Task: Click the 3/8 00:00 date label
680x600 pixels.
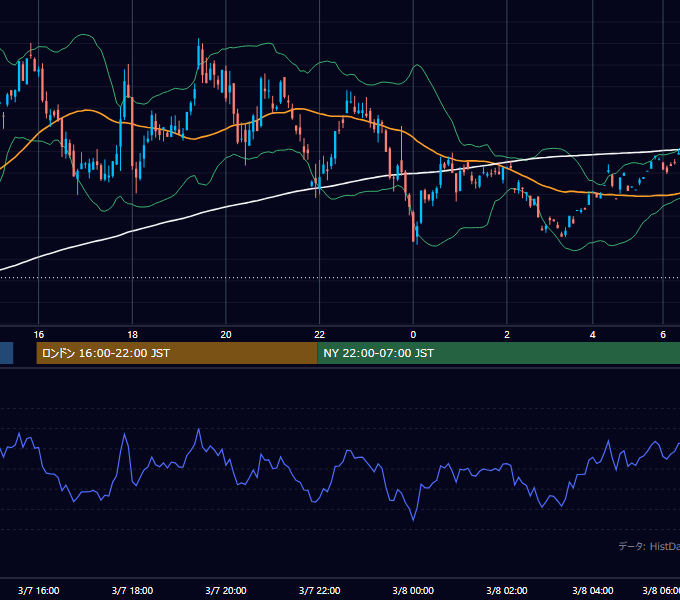Action: coord(413,590)
